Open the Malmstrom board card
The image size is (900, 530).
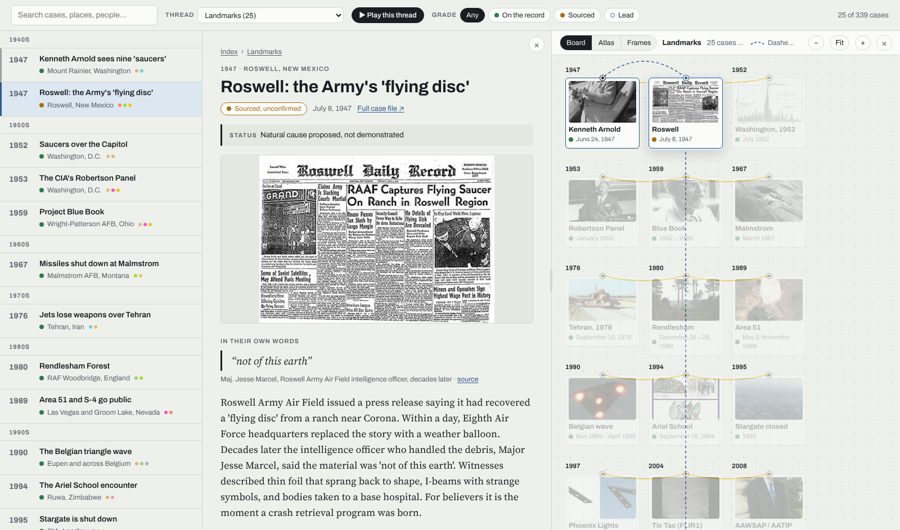tap(769, 212)
